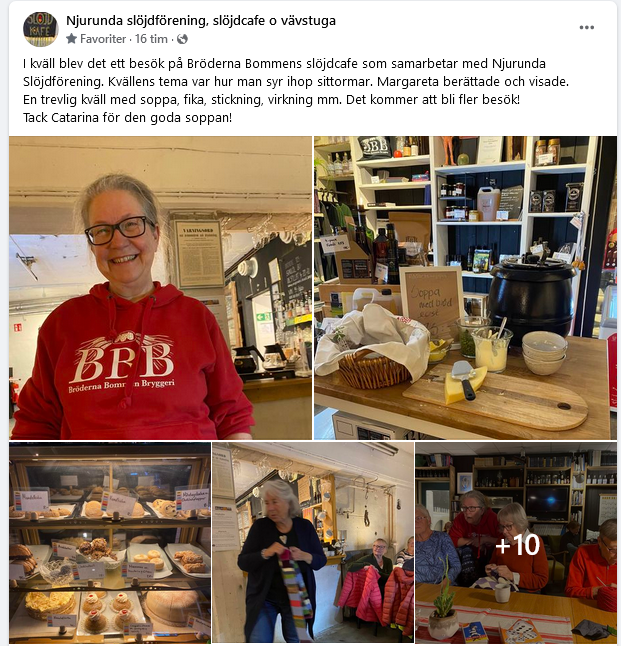Click the Sköjd Kafé page profile picture
The height and width of the screenshot is (646, 621).
click(x=40, y=29)
